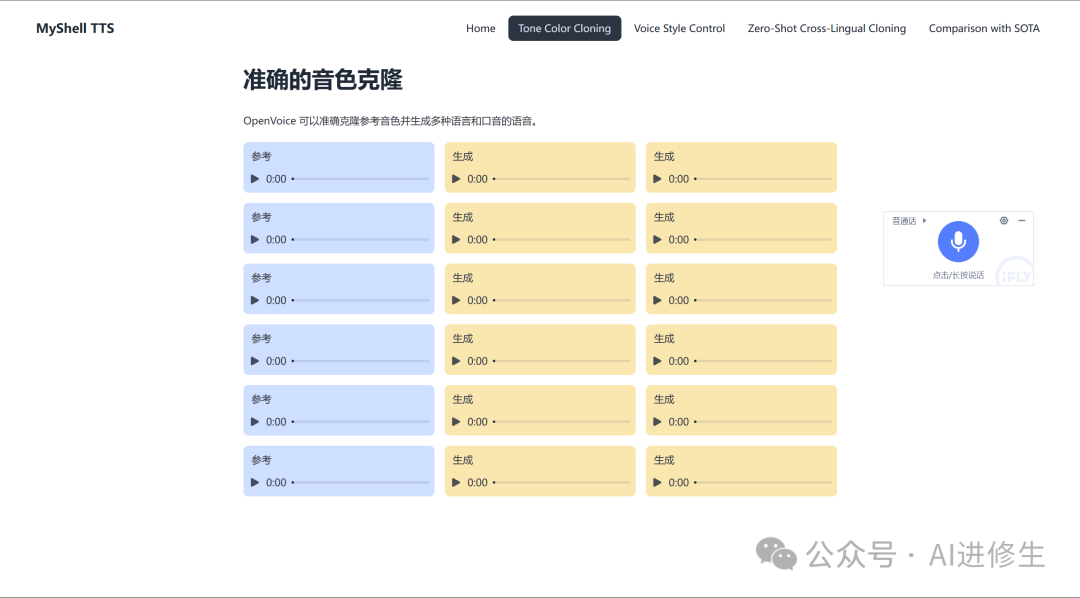
Task: Play the fifth row's rightmost 生成 audio
Action: pos(657,422)
